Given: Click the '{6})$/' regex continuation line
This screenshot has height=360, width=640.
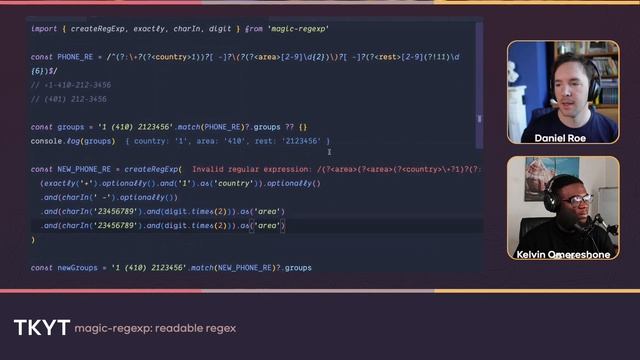Looking at the screenshot, I should coord(44,71).
